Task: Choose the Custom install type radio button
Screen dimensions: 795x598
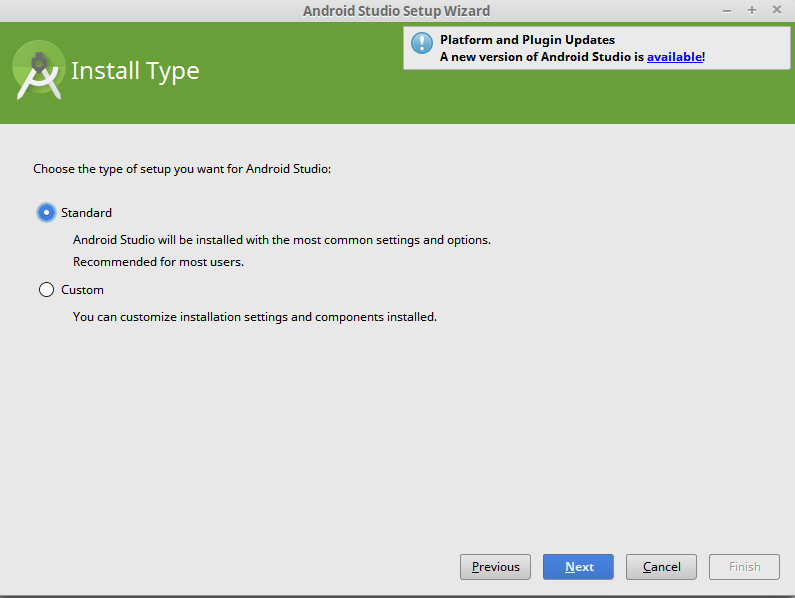Action: pos(46,290)
